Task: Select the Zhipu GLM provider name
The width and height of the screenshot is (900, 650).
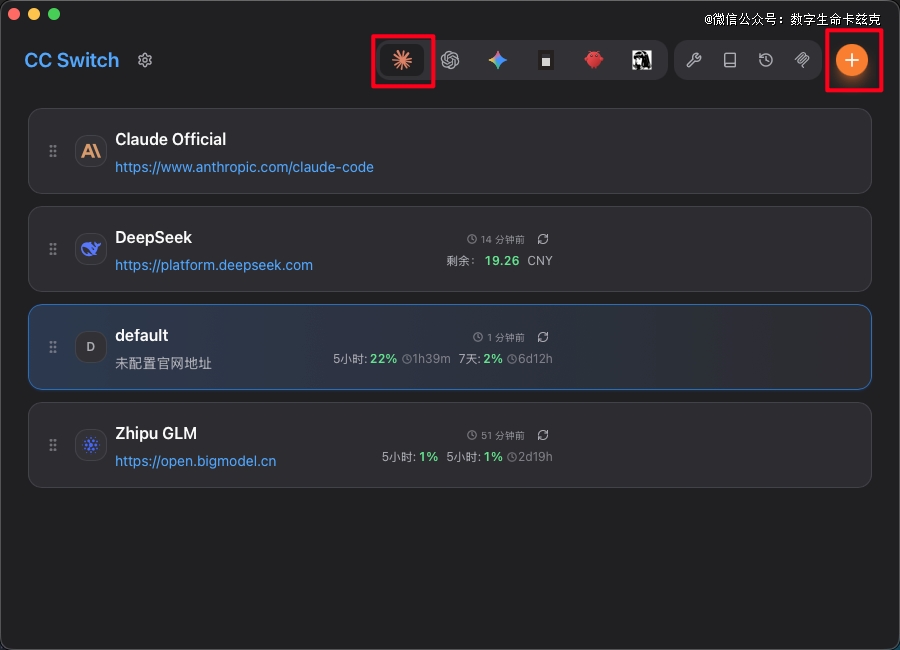Action: tap(156, 433)
